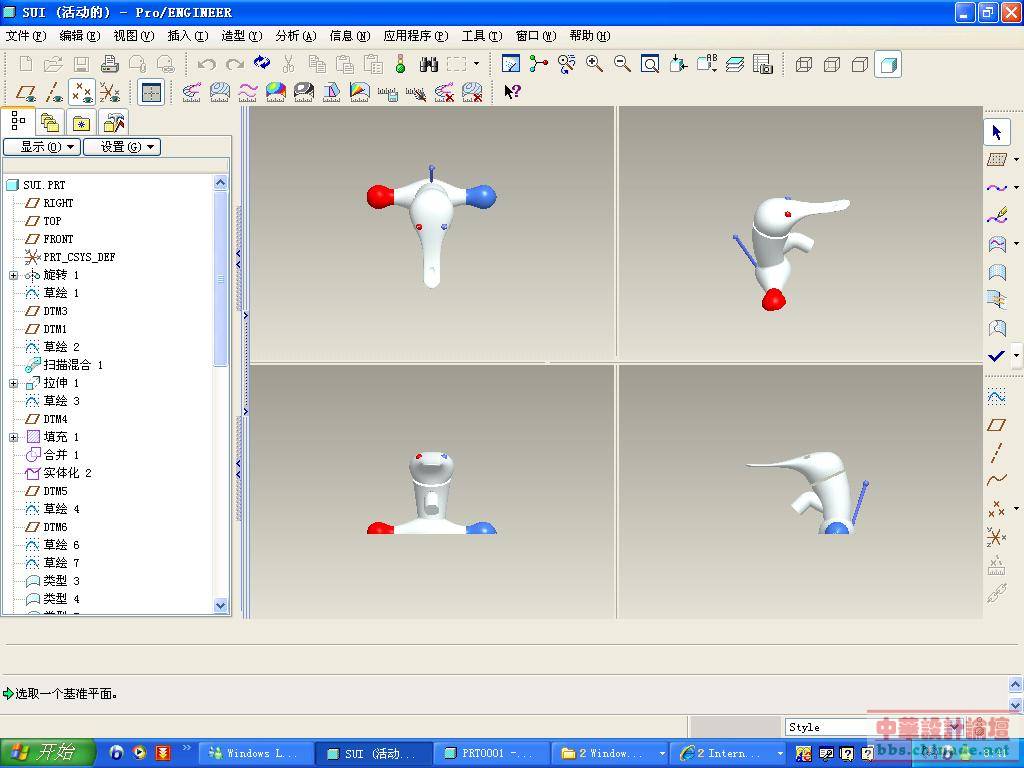The height and width of the screenshot is (768, 1024).
Task: Switch to hidden line display mode
Action: pos(832,64)
